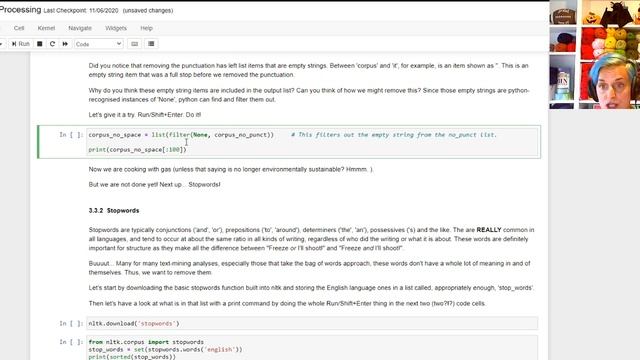640x360 pixels.
Task: Open the Cell menu
Action: click(x=19, y=28)
